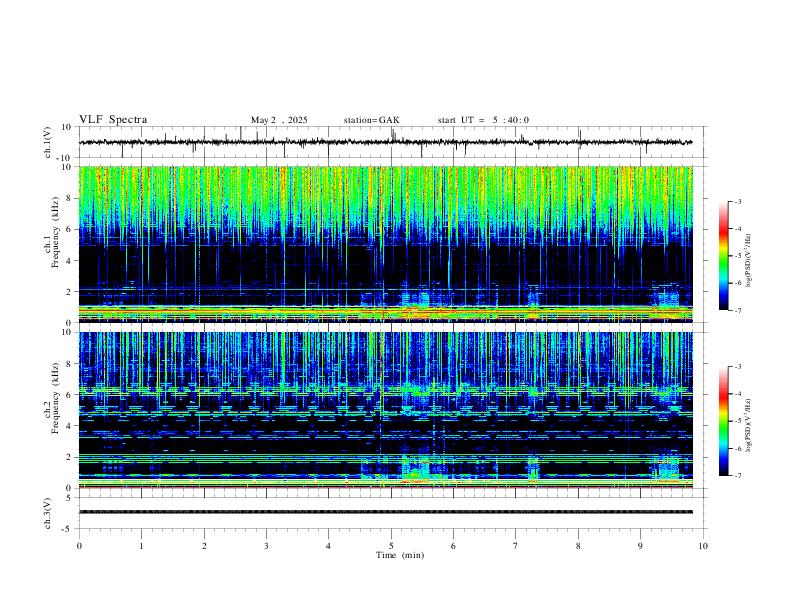Click the "8" kHz tick on ch.1 spectrogram
Screen dimensions: 792x612
point(69,198)
